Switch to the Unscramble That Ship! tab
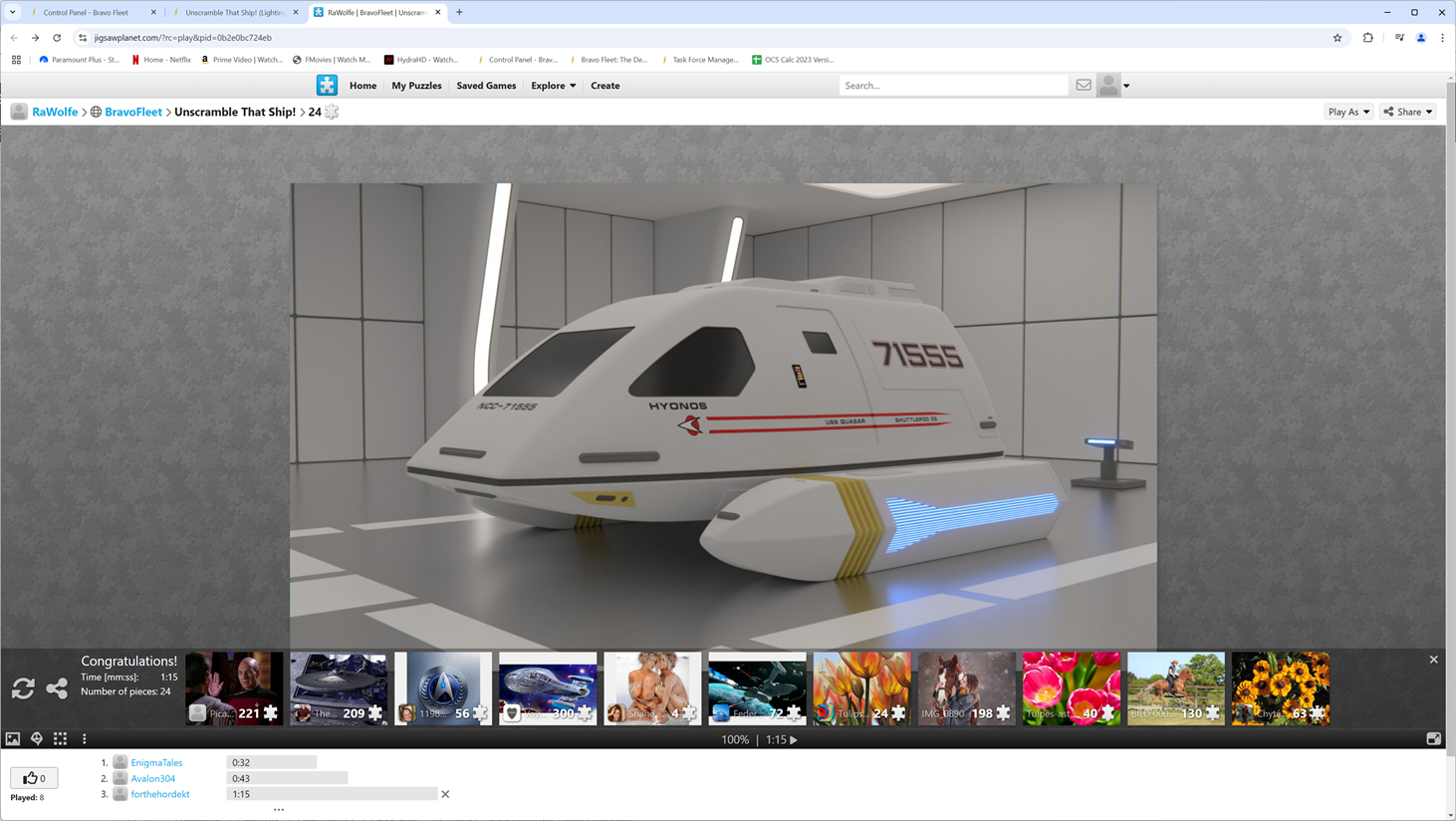 click(x=235, y=12)
